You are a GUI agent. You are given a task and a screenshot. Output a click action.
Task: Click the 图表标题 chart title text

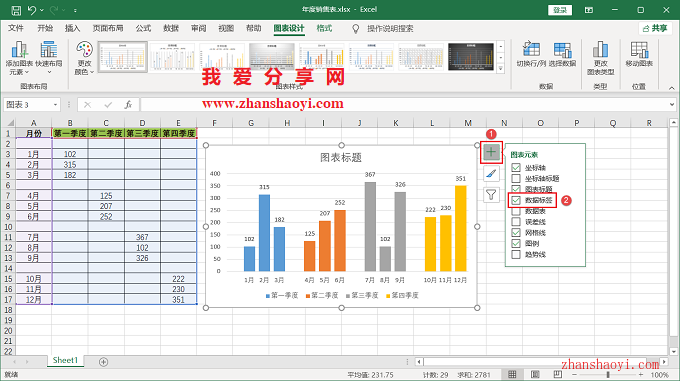pos(341,158)
